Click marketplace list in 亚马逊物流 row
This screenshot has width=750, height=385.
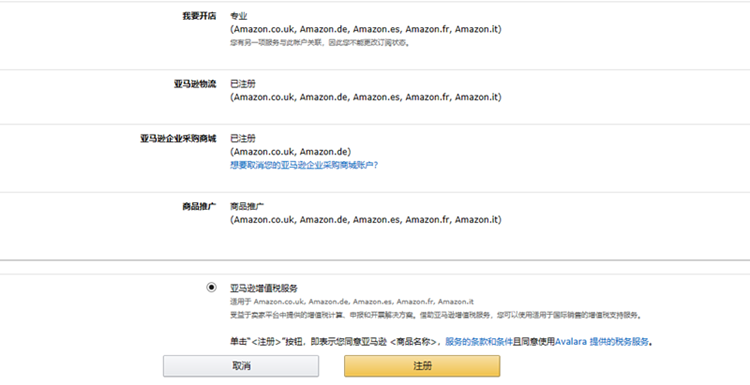tap(366, 97)
